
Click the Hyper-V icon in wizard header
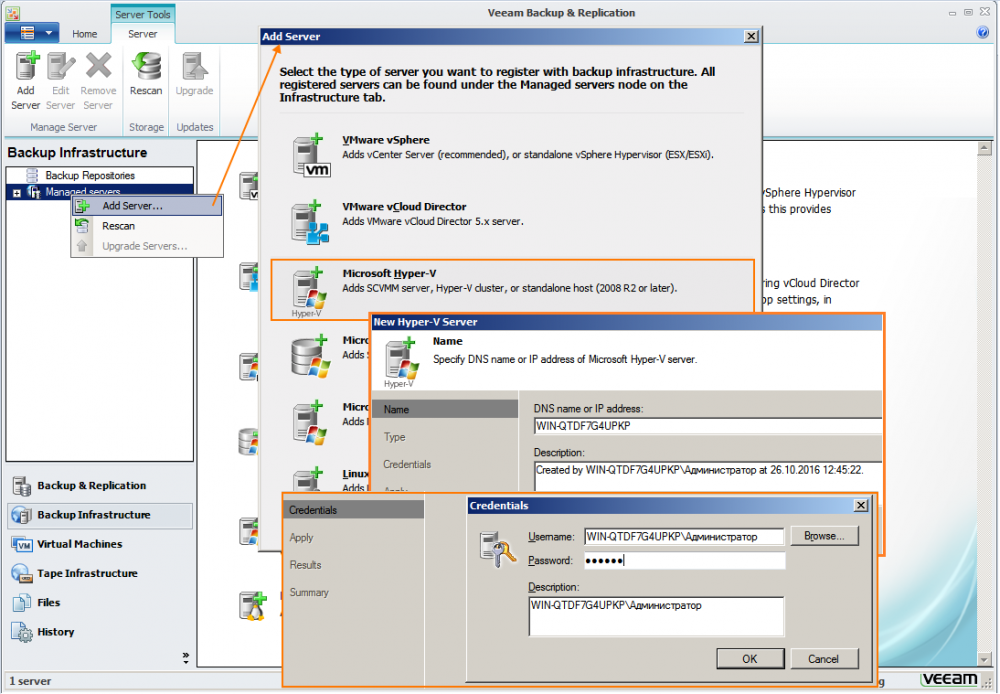tap(401, 363)
